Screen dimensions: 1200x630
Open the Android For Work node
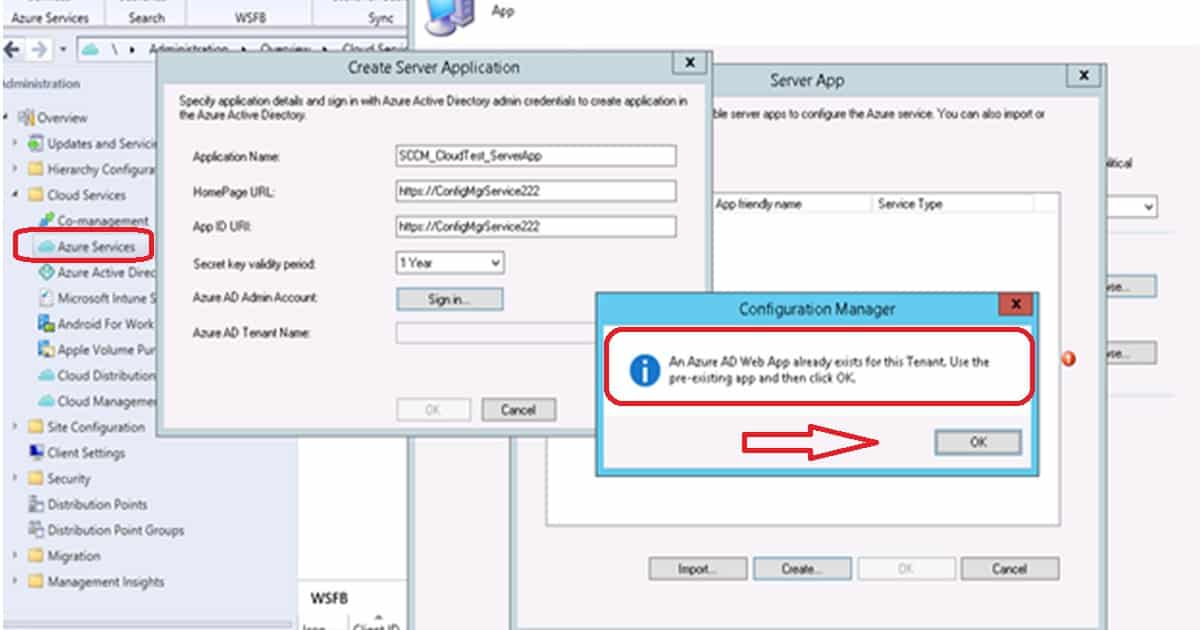pyautogui.click(x=97, y=324)
